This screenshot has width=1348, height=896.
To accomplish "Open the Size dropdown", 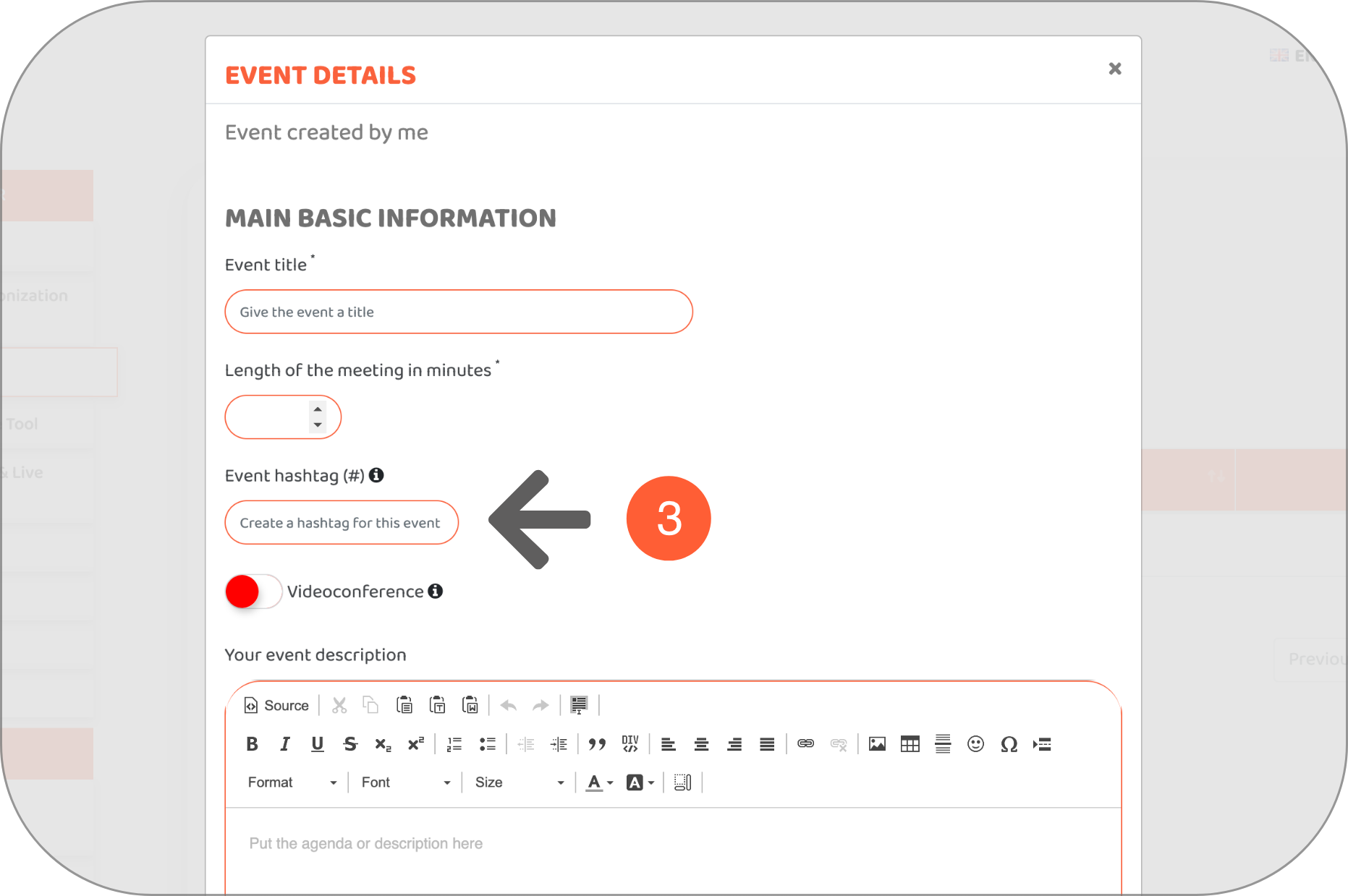I will coord(519,782).
